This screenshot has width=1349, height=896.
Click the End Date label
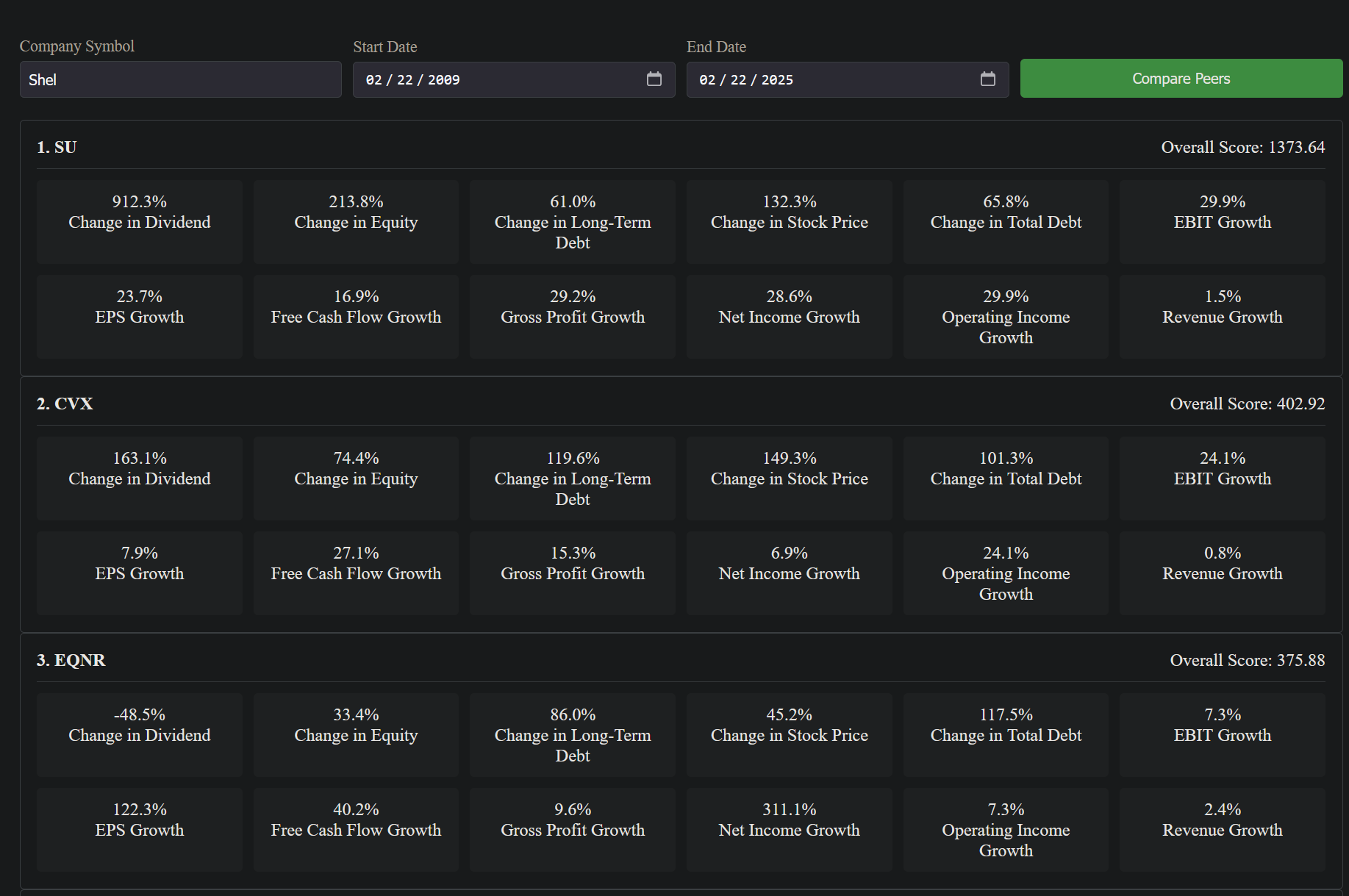[x=717, y=47]
